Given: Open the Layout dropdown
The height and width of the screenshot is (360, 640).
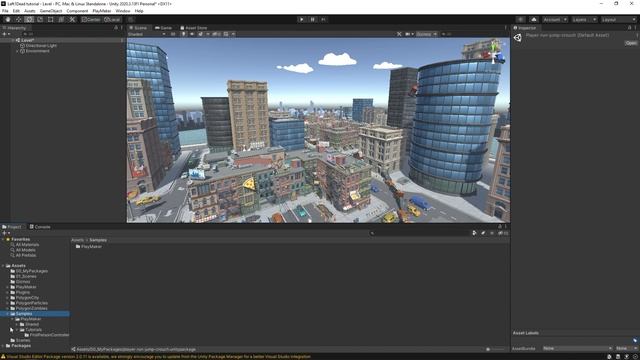Looking at the screenshot, I should [618, 19].
